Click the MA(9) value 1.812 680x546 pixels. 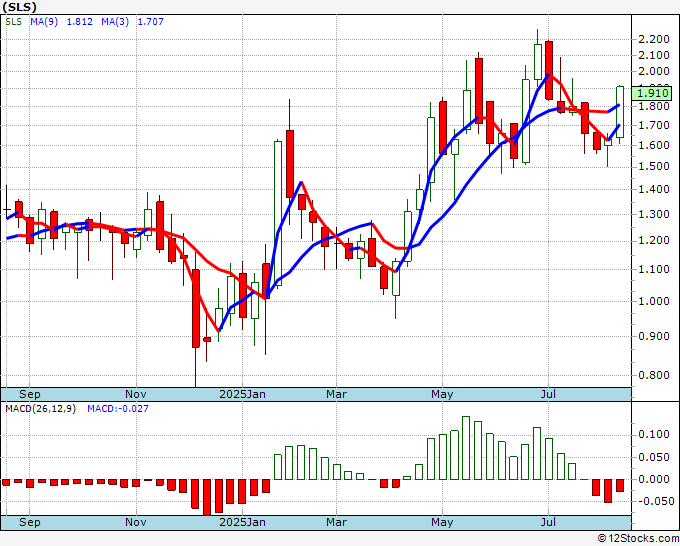point(79,22)
